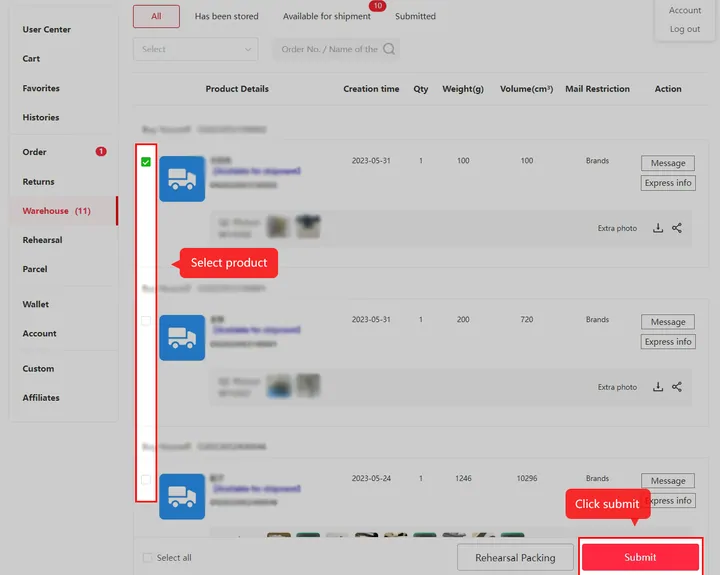This screenshot has width=720, height=575.
Task: Click the search magnifier icon
Action: coord(389,49)
